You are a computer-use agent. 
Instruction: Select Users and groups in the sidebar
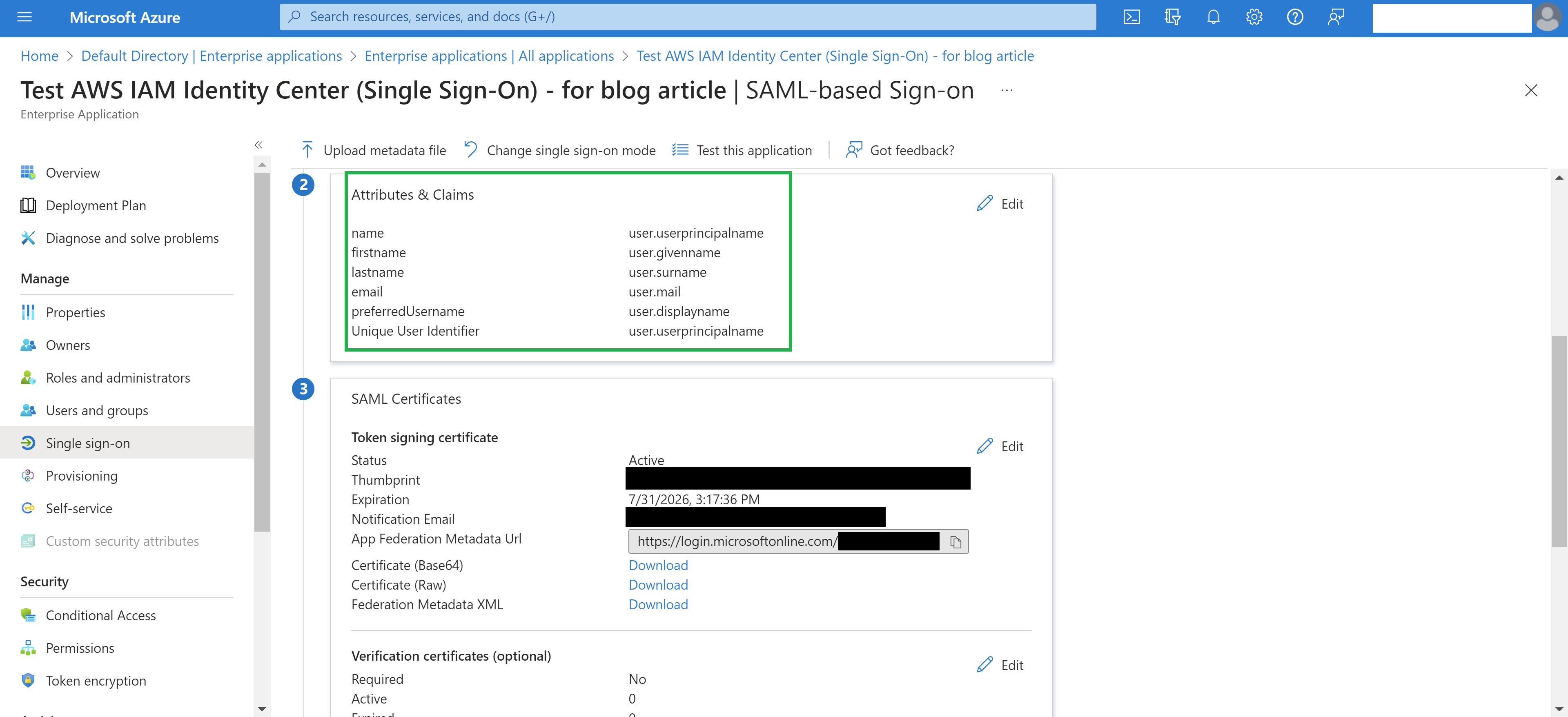click(x=96, y=410)
